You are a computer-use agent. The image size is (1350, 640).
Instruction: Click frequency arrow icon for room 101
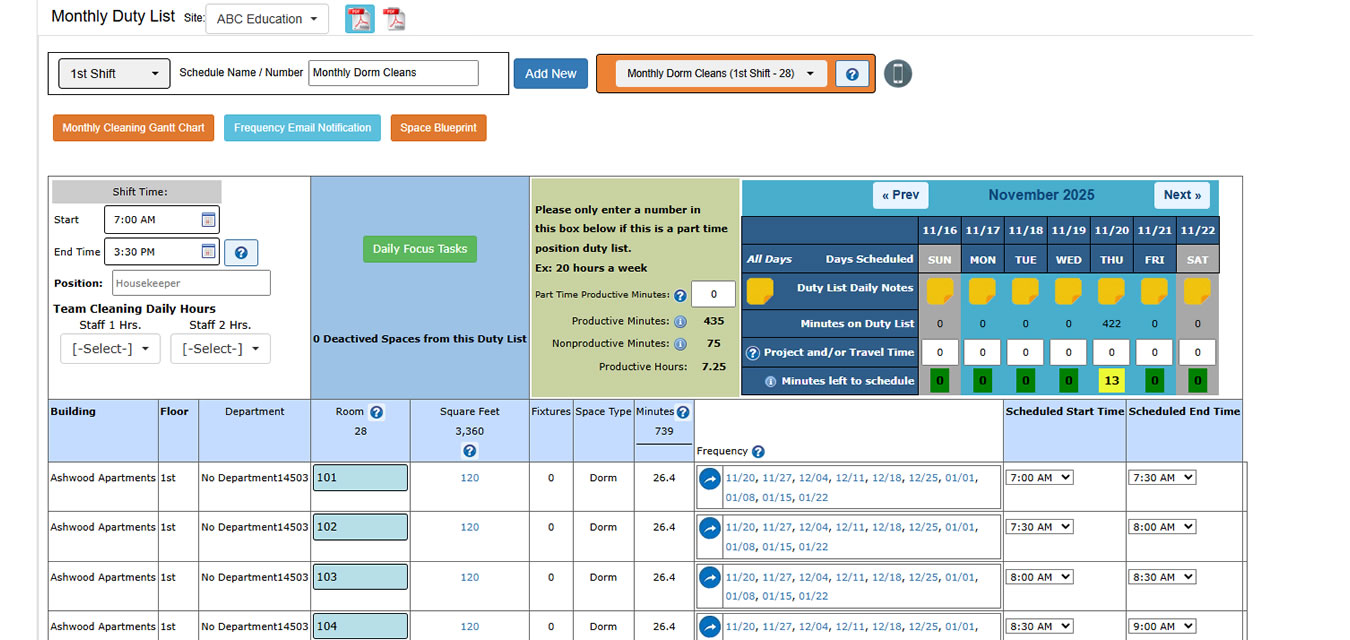click(x=710, y=479)
